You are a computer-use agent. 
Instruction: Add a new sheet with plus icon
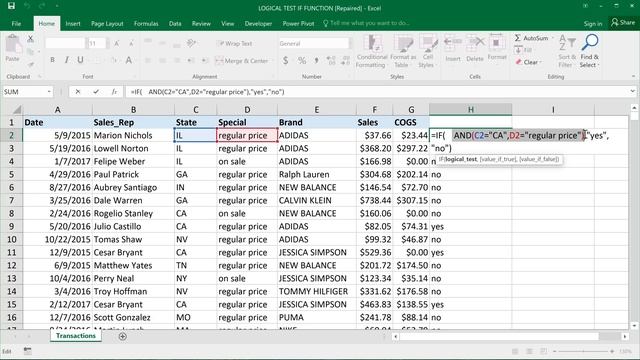(x=122, y=336)
